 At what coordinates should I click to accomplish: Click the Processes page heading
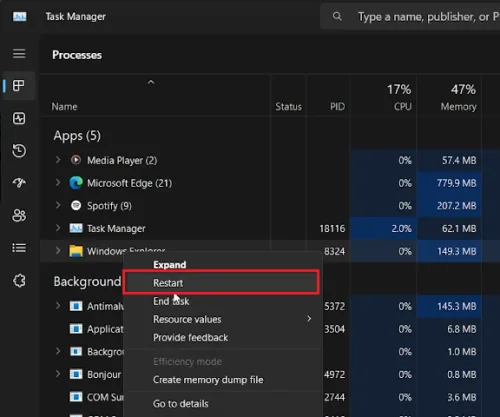pyautogui.click(x=77, y=55)
